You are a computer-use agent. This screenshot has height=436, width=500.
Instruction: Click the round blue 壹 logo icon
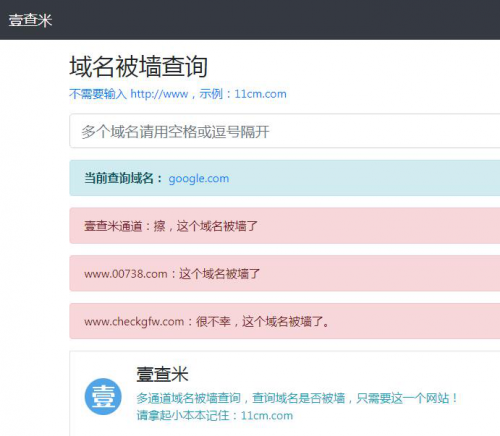coord(103,396)
